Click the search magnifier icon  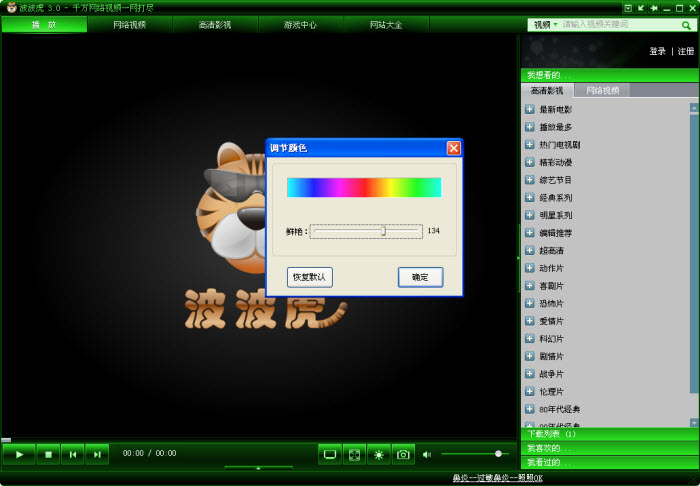tap(688, 24)
